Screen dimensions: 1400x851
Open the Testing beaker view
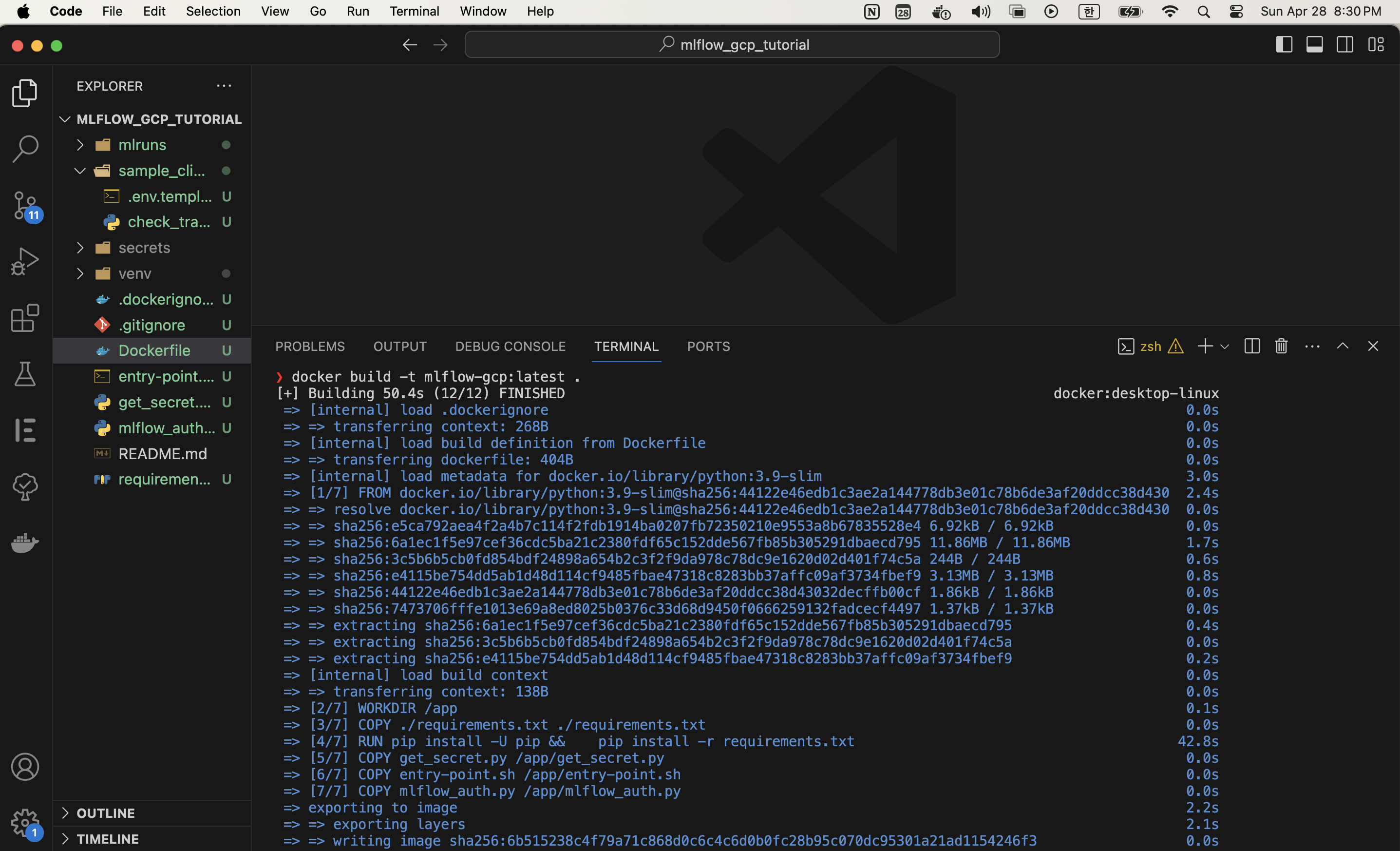(25, 374)
